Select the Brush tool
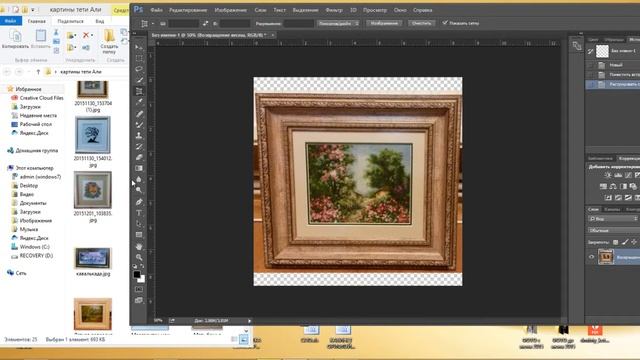The height and width of the screenshot is (360, 640). click(139, 124)
